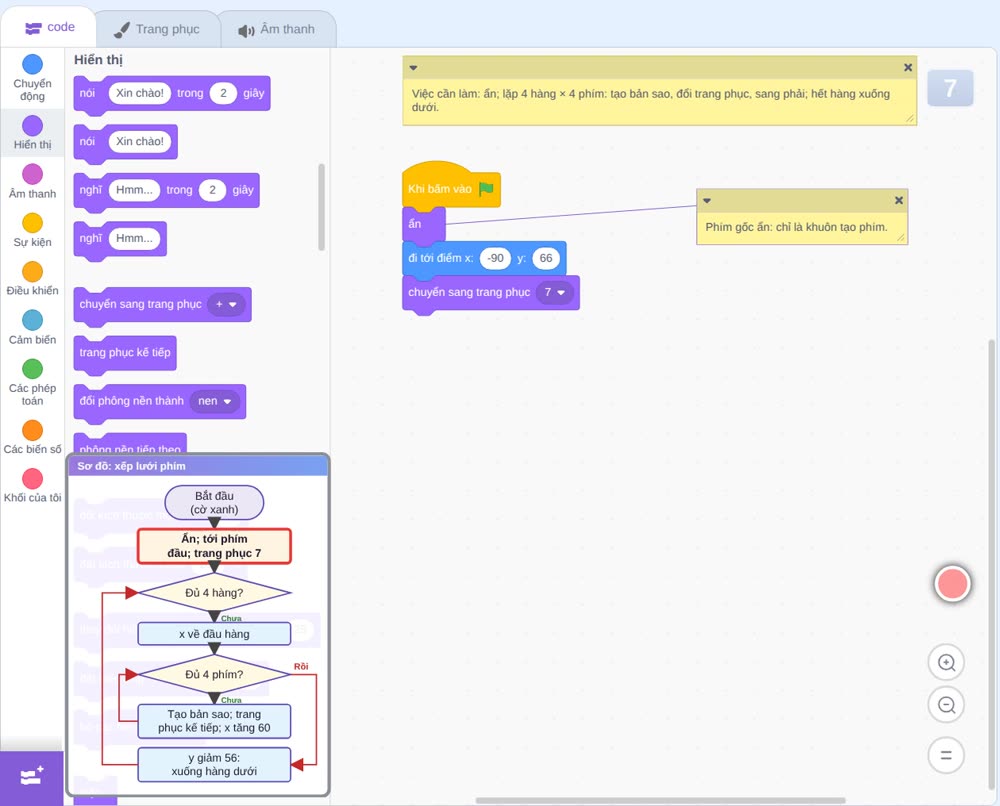
Task: Close the 'Phím gốc ẩn' comment note
Action: pyautogui.click(x=899, y=200)
